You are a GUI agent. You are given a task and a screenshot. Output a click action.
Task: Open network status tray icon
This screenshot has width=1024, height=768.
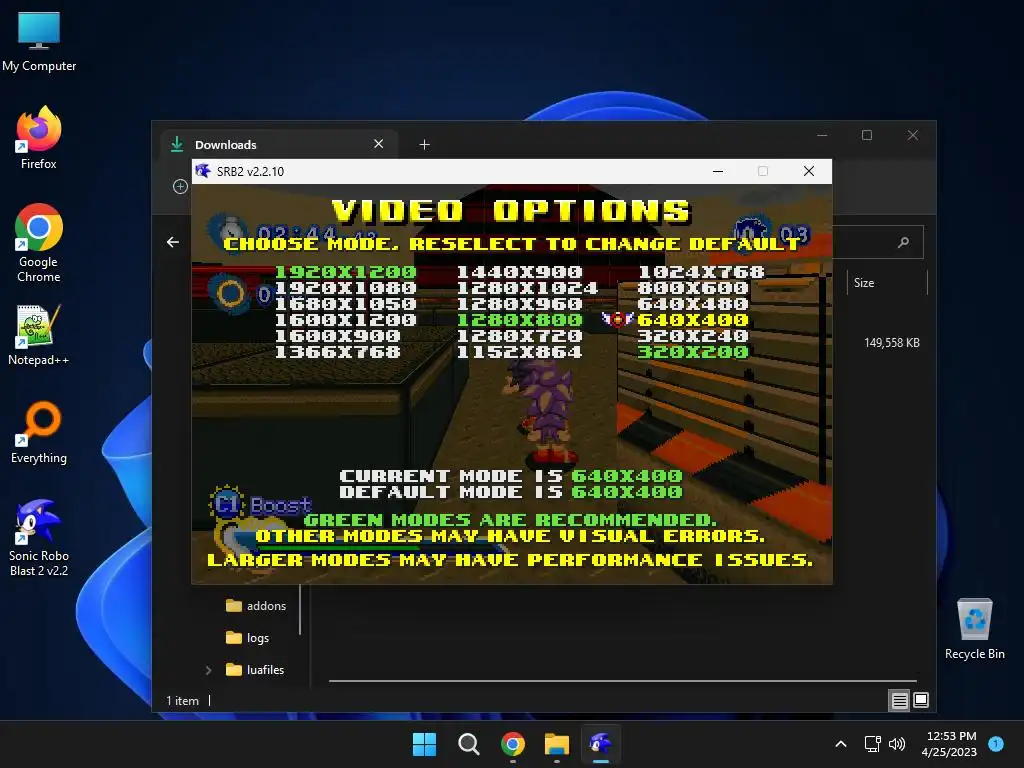coord(872,744)
